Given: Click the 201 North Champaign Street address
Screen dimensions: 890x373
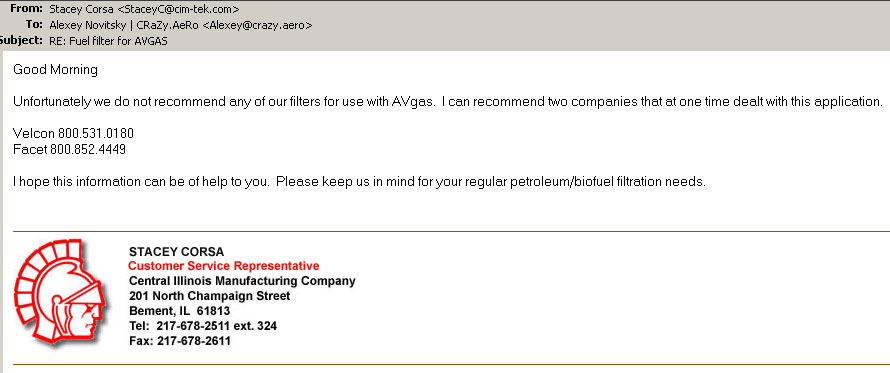Looking at the screenshot, I should click(209, 296).
